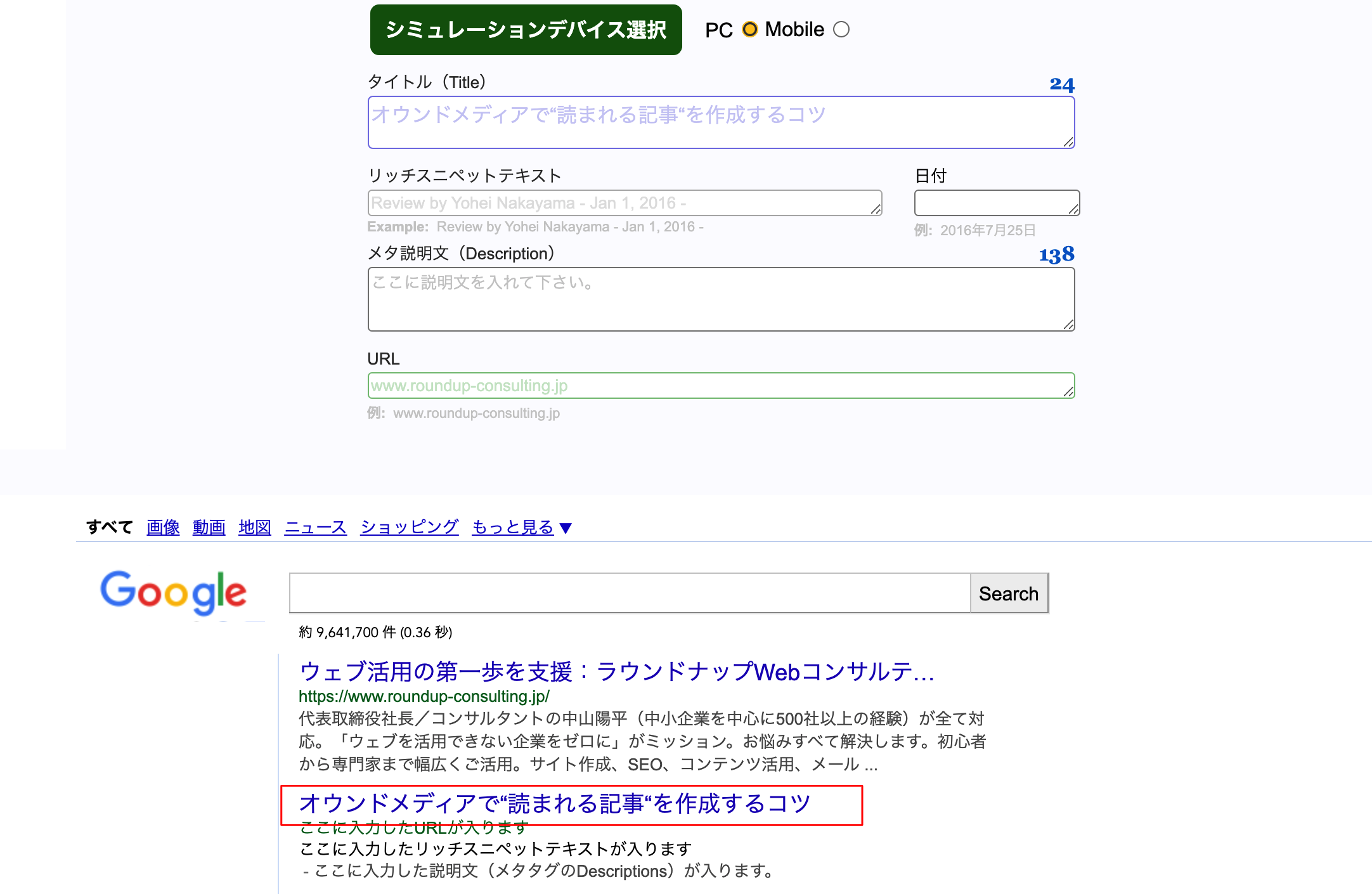Grab the URL field resize handle
The image size is (1372, 894).
point(1069,392)
